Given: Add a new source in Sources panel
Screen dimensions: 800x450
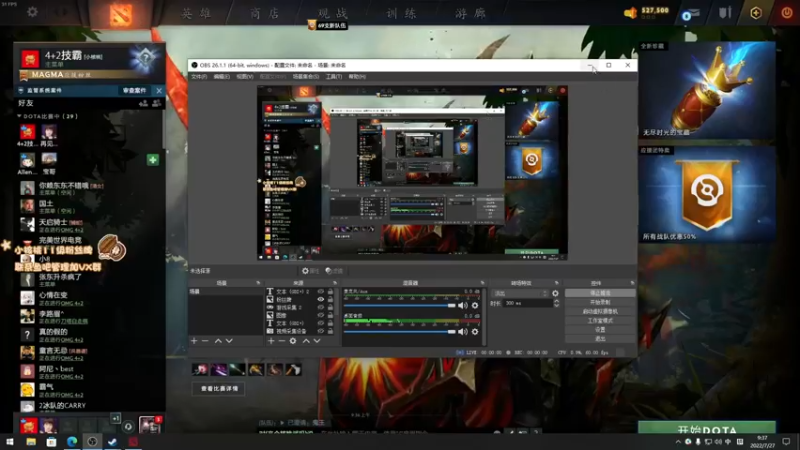Looking at the screenshot, I should pyautogui.click(x=271, y=341).
